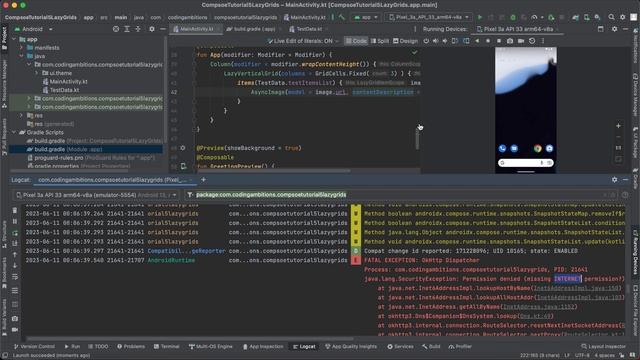Collapse the java folder
Screen dimensions: 640x360
pos(22,56)
